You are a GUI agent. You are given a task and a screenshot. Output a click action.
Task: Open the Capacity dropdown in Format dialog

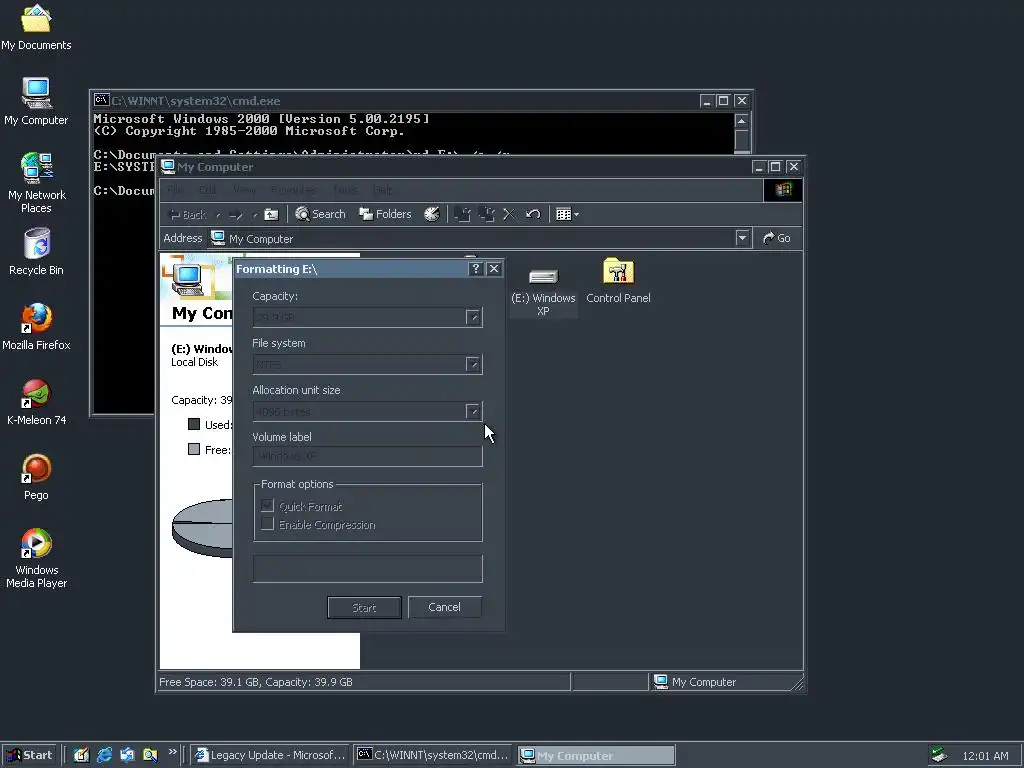click(473, 317)
